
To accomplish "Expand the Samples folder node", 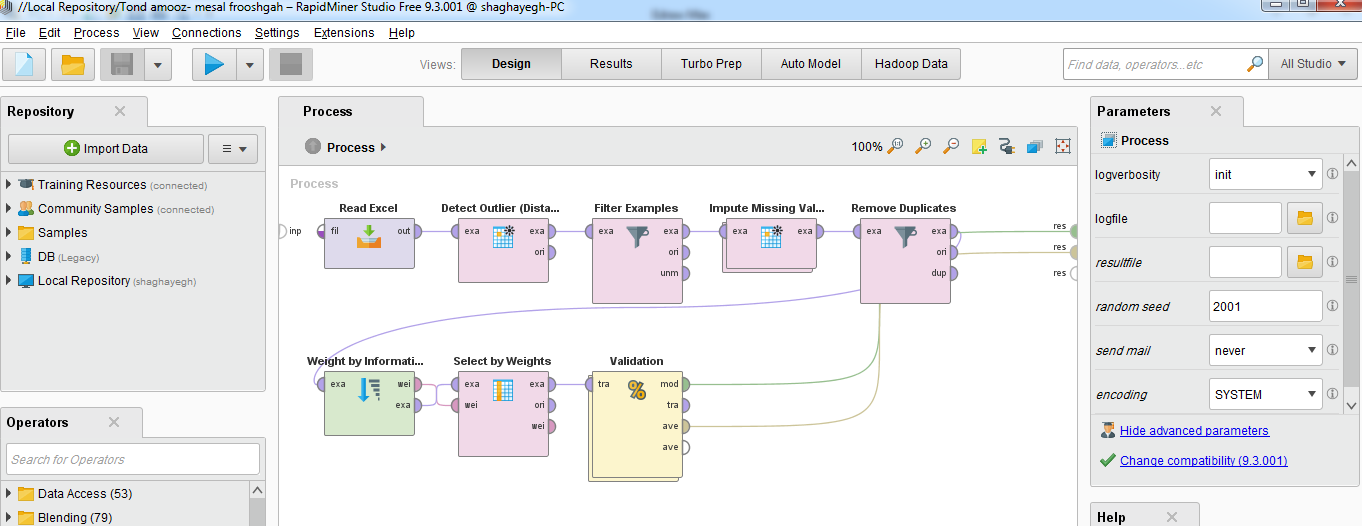I will tap(9, 233).
